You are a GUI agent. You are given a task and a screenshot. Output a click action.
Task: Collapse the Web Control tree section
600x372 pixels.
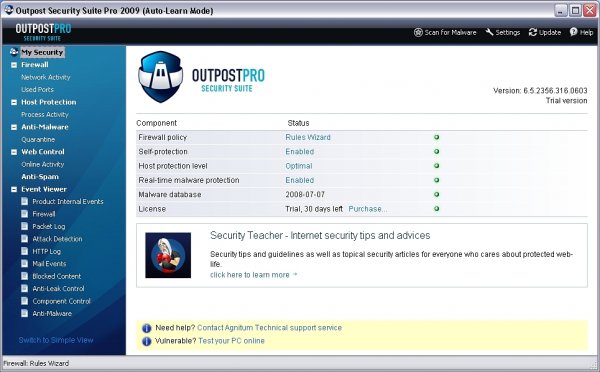click(x=14, y=152)
